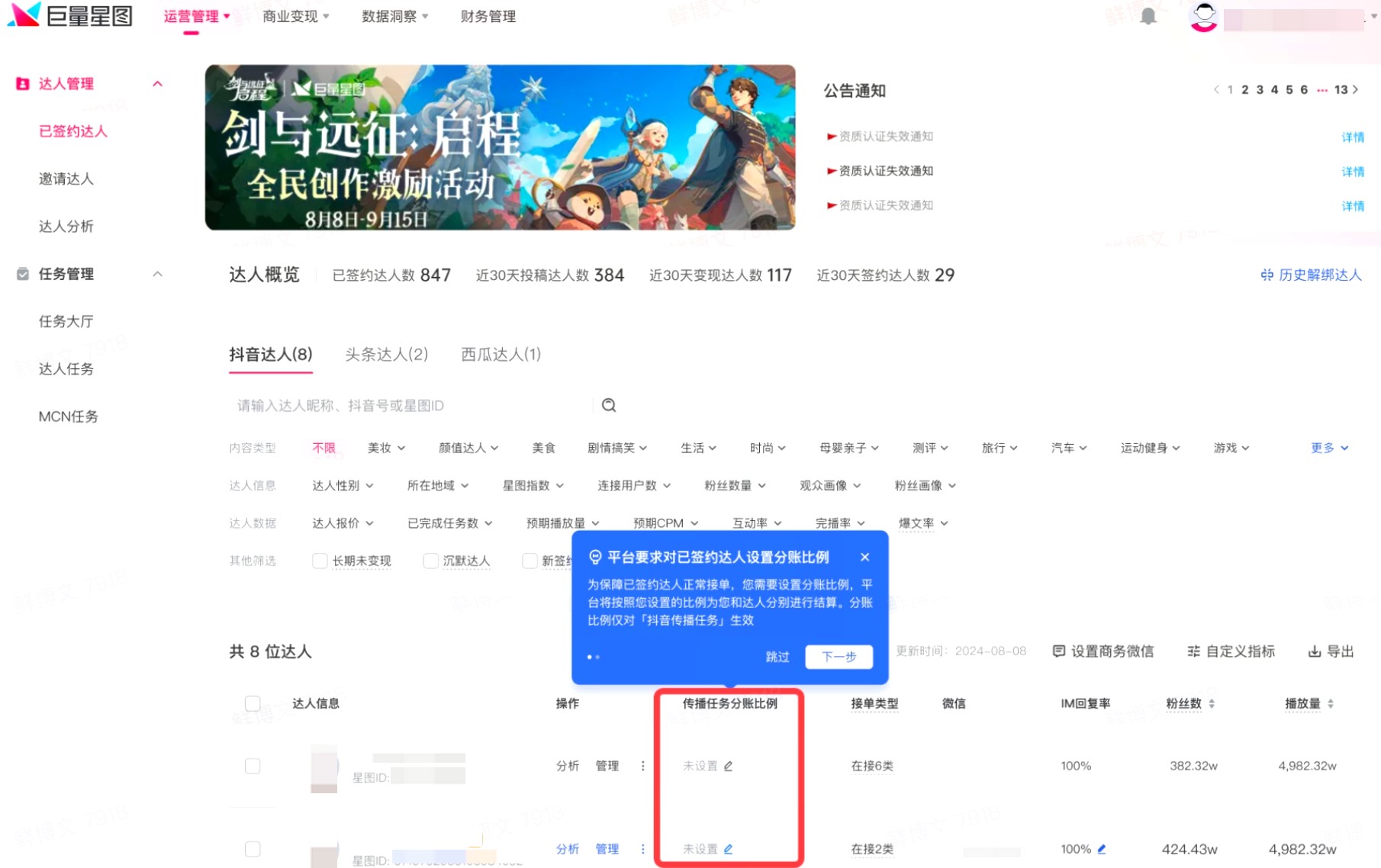Open the 美妆 content type dropdown
The width and height of the screenshot is (1381, 868).
pyautogui.click(x=386, y=448)
